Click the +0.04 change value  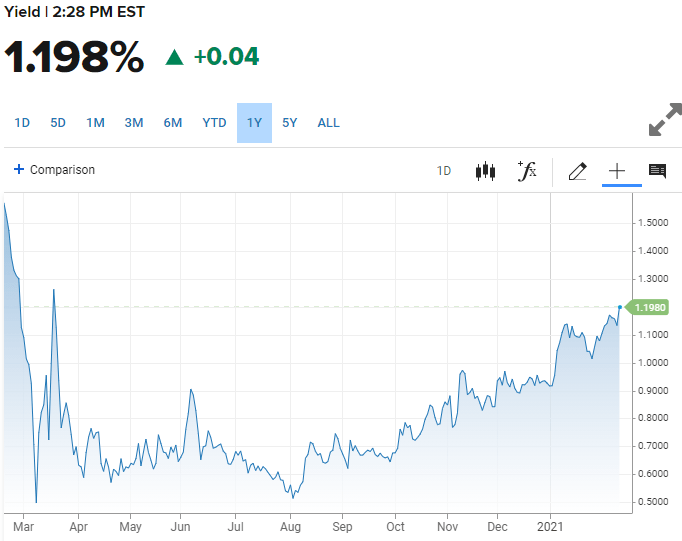(x=226, y=57)
